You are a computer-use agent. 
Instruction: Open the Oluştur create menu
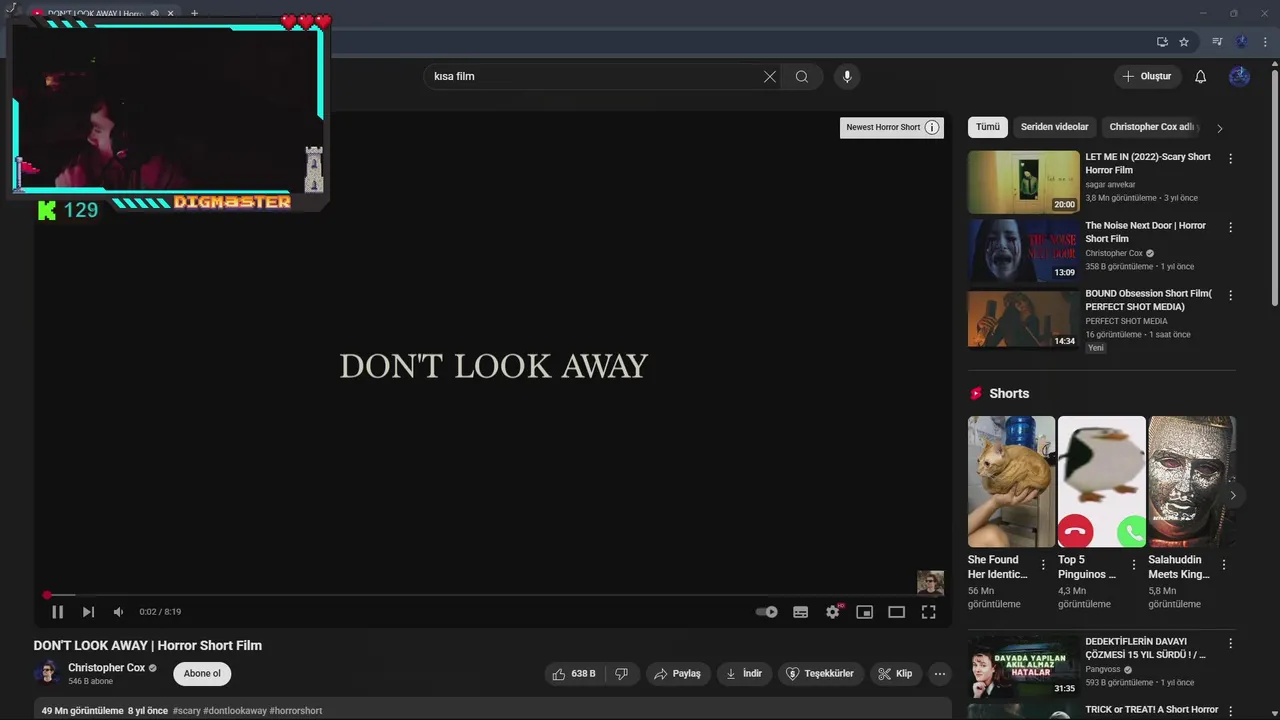pos(1146,77)
